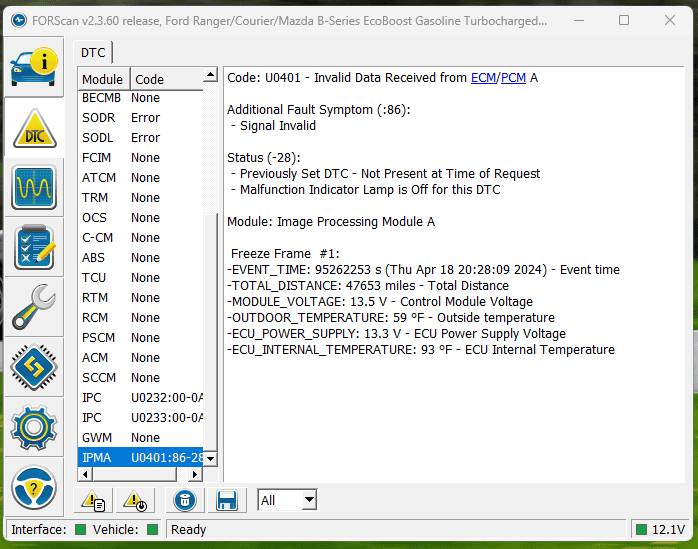Click the FORScan app icon in title bar
The image size is (698, 549).
point(19,20)
